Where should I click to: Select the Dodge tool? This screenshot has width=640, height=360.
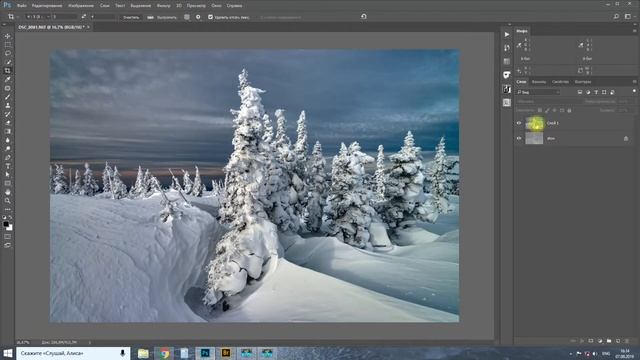(x=8, y=149)
